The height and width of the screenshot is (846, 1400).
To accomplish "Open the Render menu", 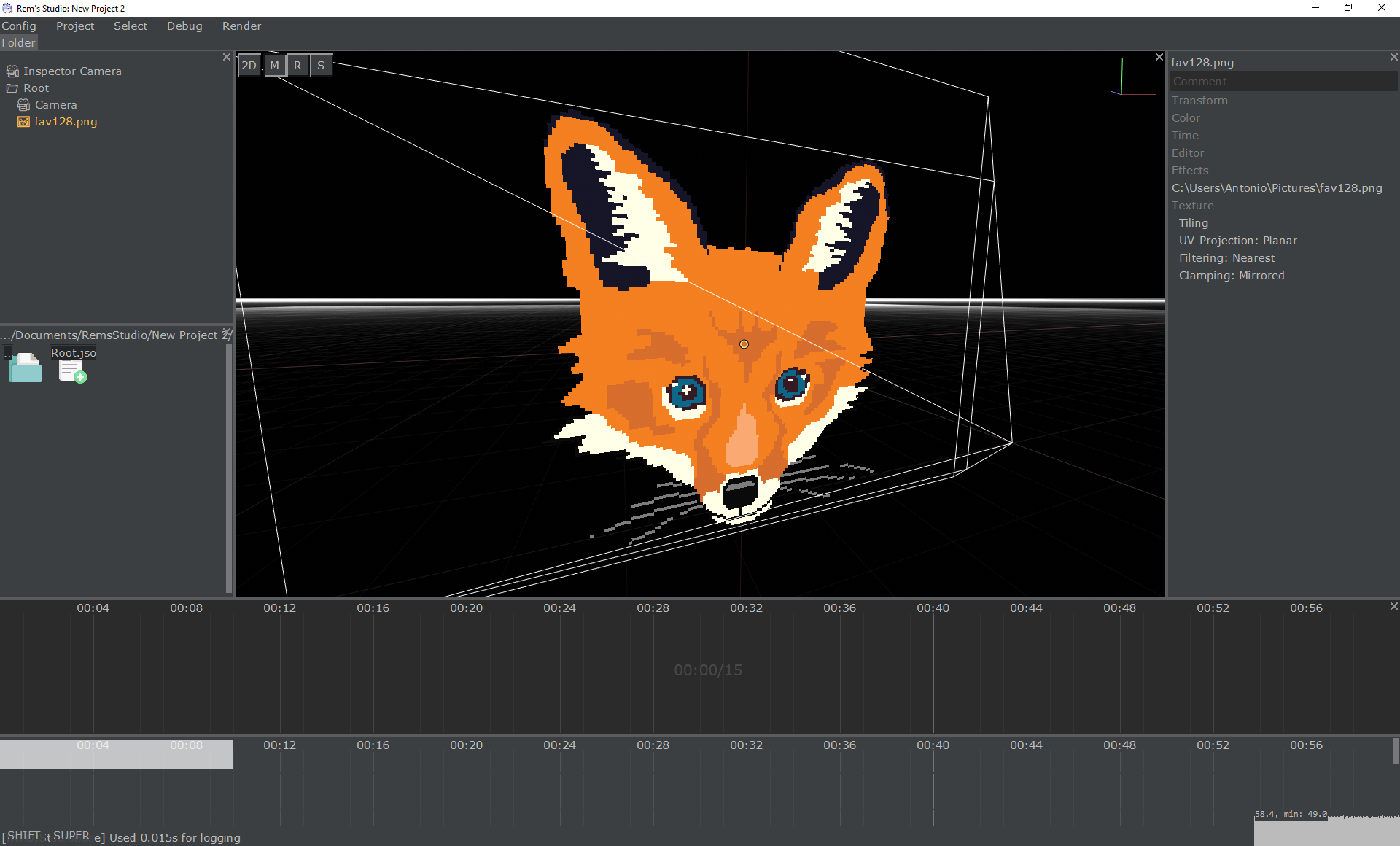I will [241, 26].
